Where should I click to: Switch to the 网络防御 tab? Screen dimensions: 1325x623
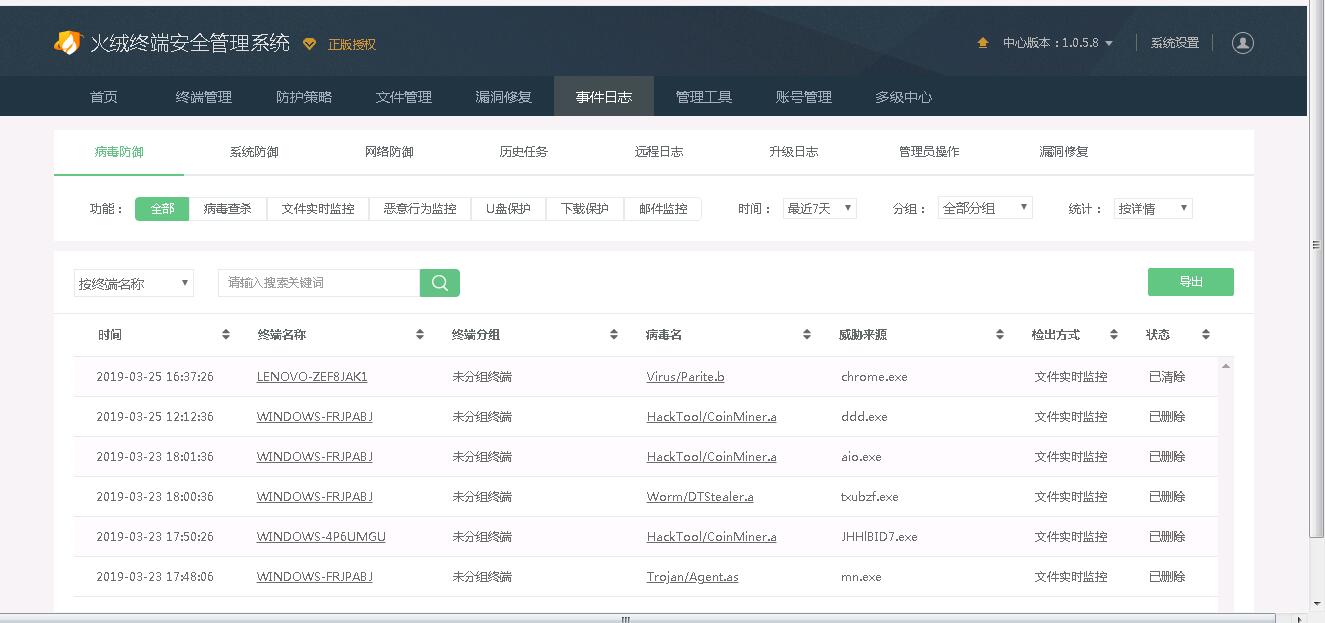(x=389, y=152)
